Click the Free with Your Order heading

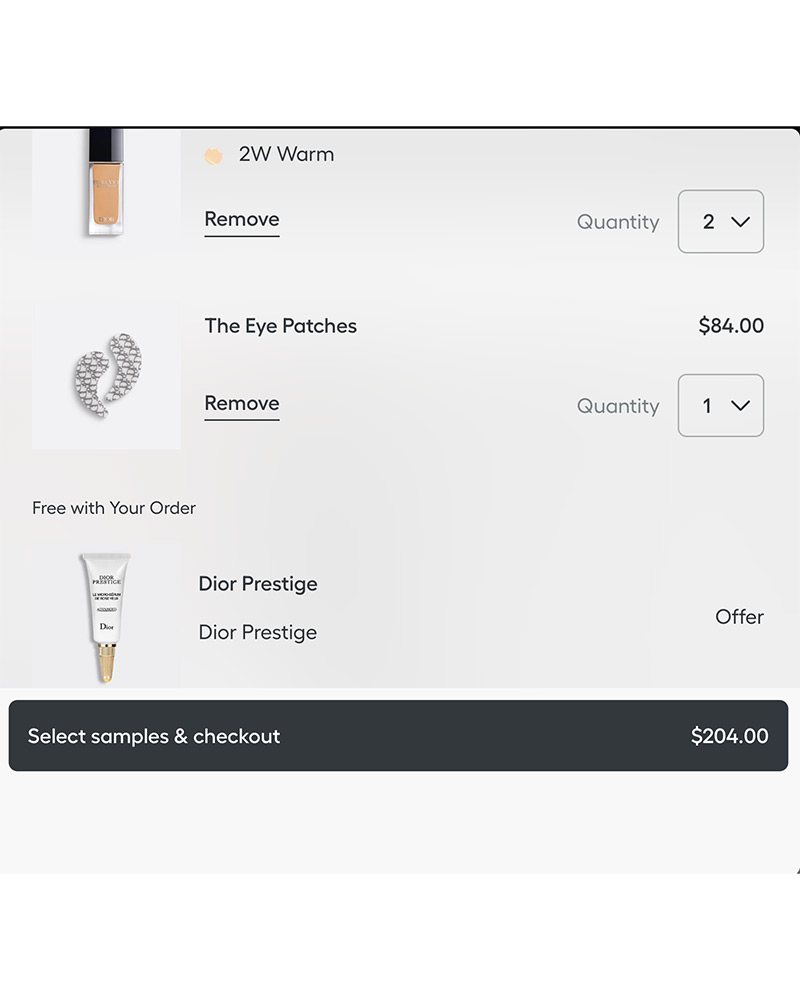tap(114, 508)
